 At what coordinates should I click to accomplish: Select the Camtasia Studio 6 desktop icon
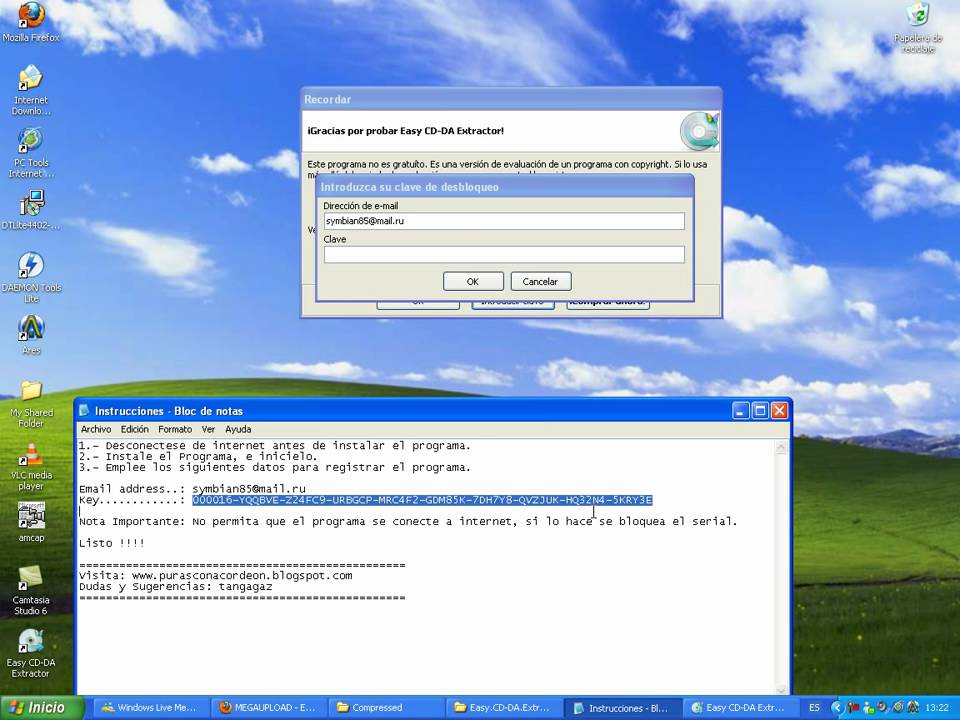[x=31, y=590]
